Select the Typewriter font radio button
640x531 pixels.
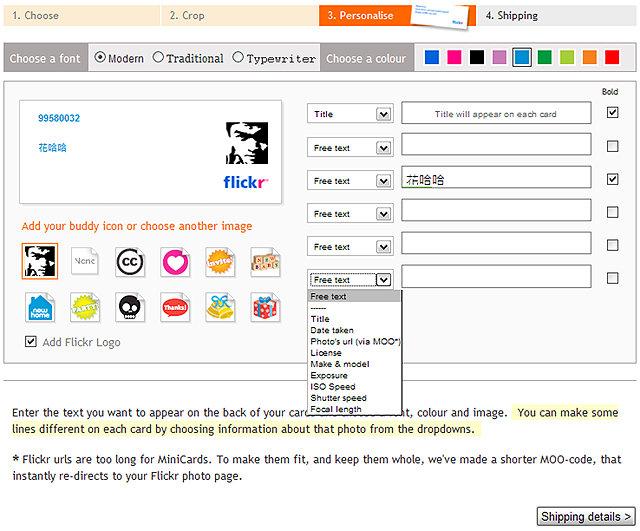238,57
